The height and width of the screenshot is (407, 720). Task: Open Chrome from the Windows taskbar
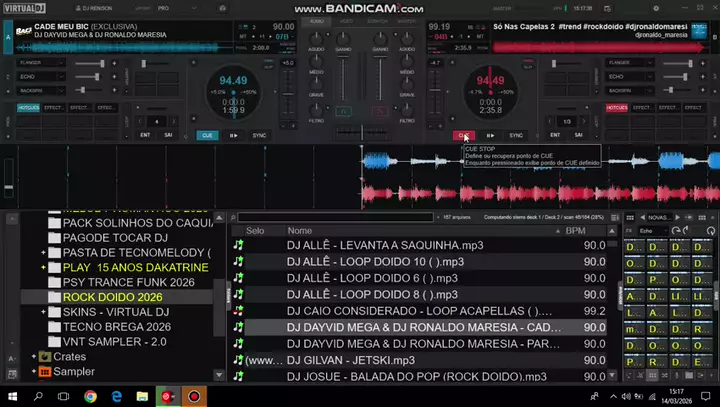tap(90, 396)
